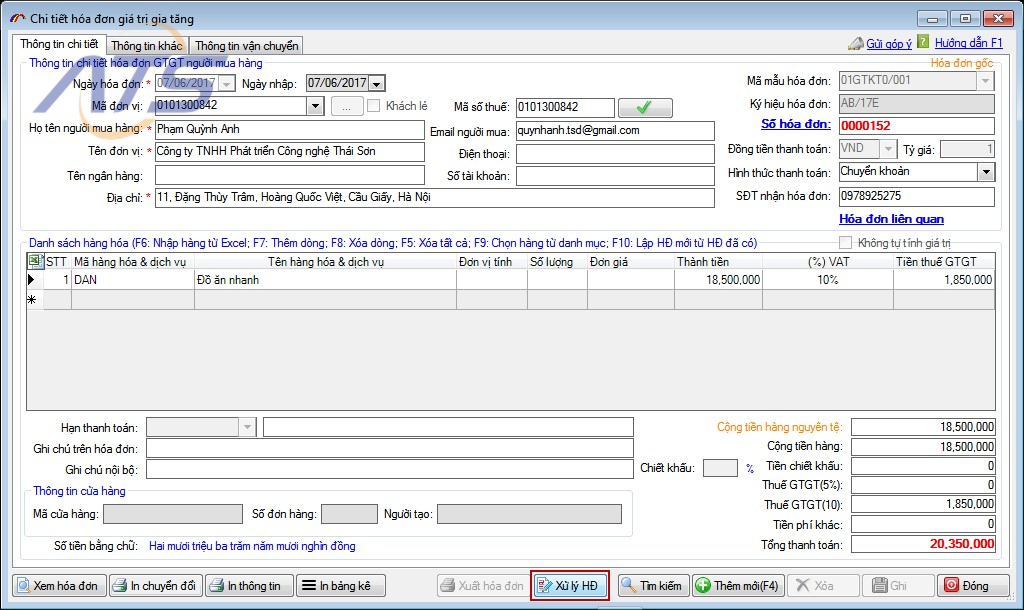Click Thêm mới(F4) add new button
Screen dimensions: 1024x610
pyautogui.click(x=737, y=586)
